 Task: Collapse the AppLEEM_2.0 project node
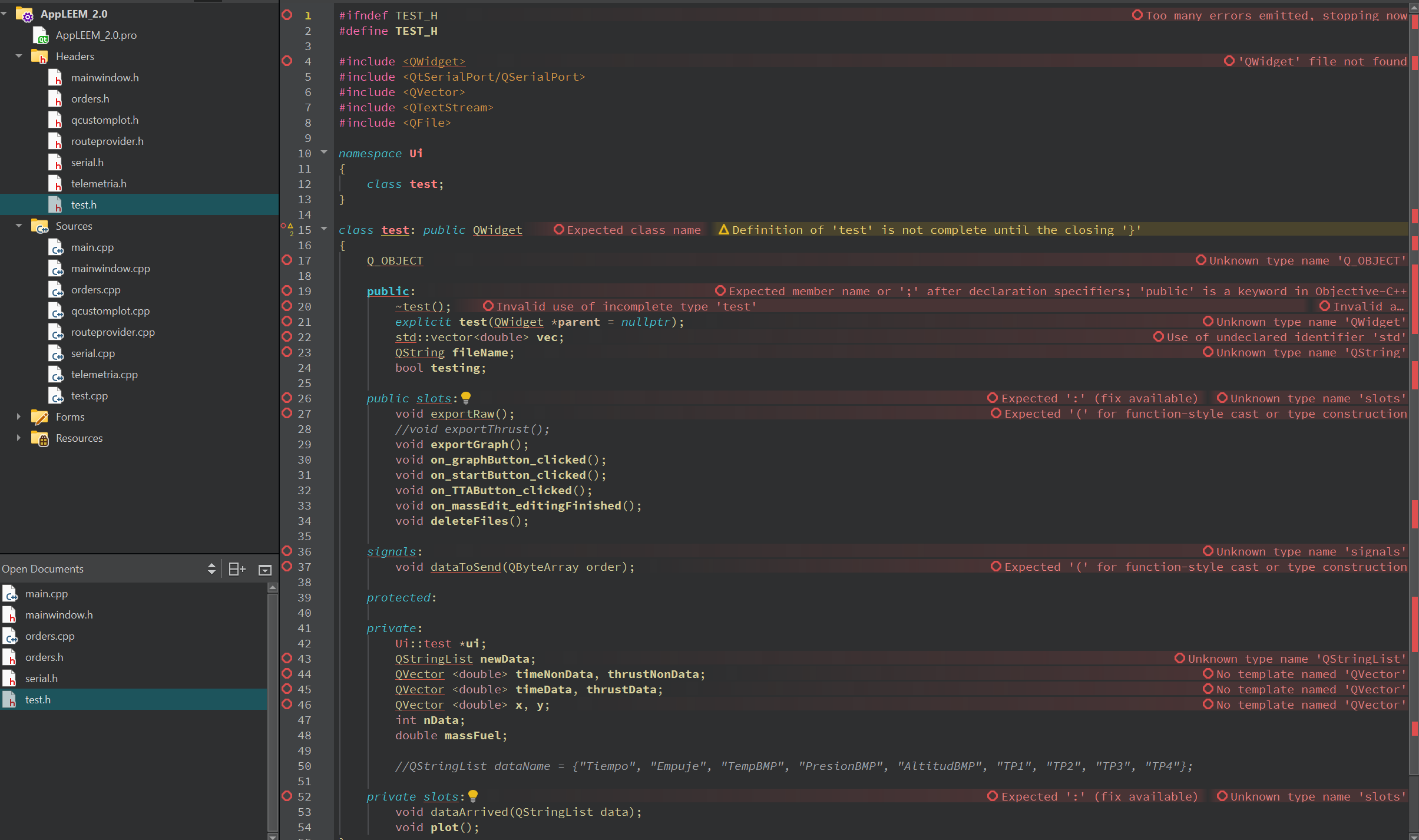(4, 14)
